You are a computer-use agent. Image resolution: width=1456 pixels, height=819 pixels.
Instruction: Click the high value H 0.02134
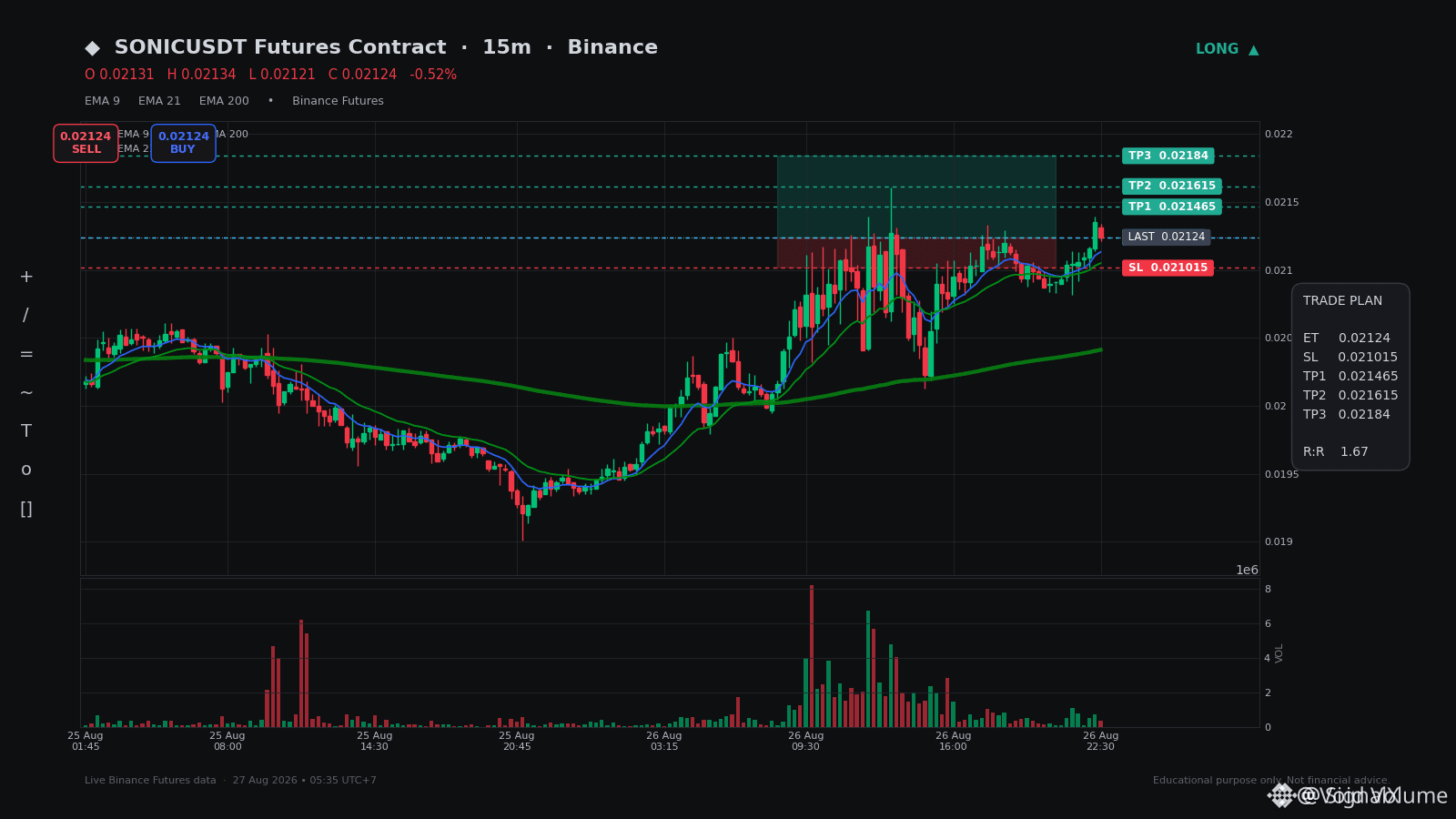point(201,75)
